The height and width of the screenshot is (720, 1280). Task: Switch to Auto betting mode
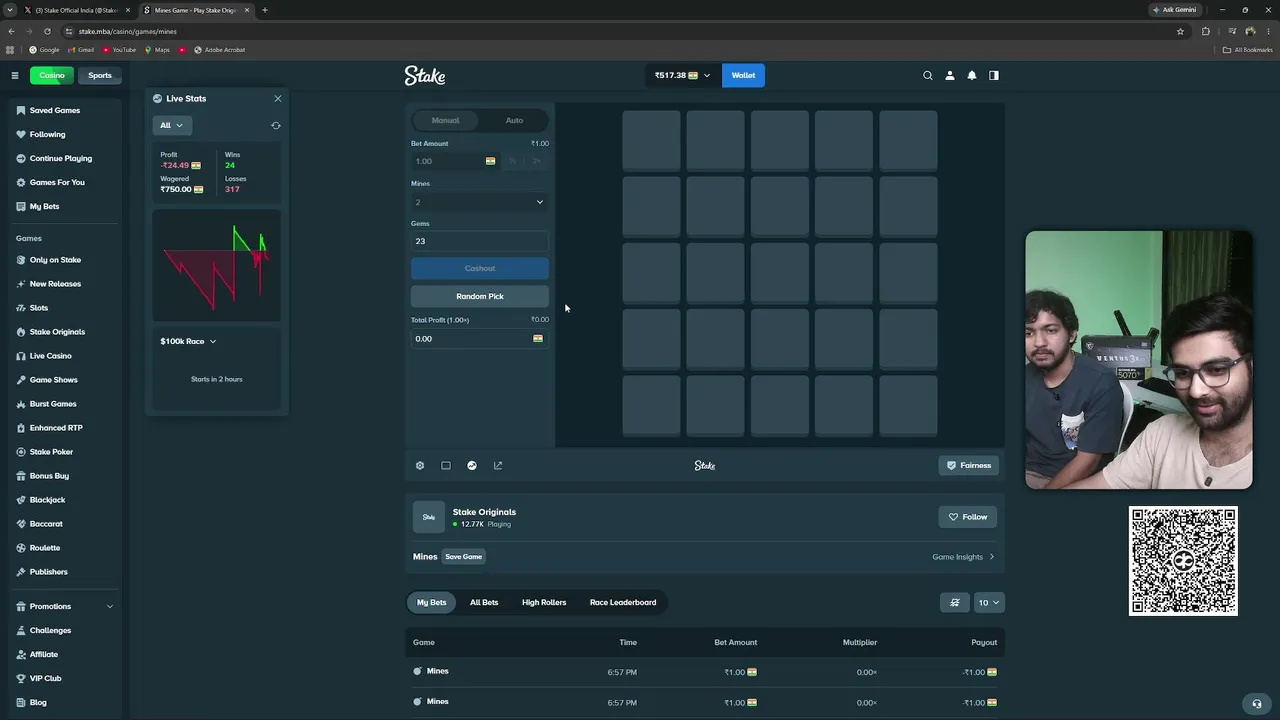pos(514,120)
